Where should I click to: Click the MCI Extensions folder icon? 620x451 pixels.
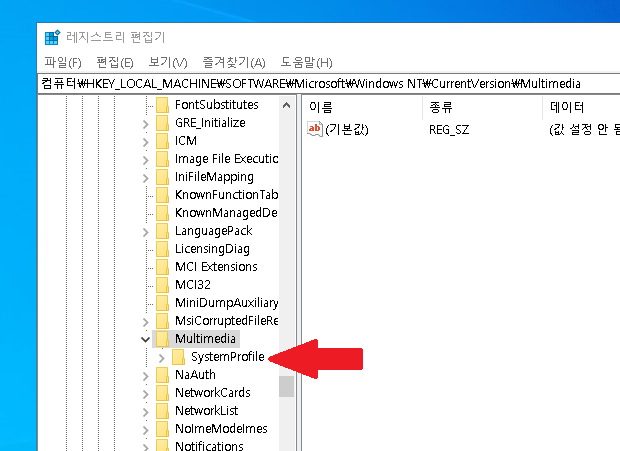(163, 267)
